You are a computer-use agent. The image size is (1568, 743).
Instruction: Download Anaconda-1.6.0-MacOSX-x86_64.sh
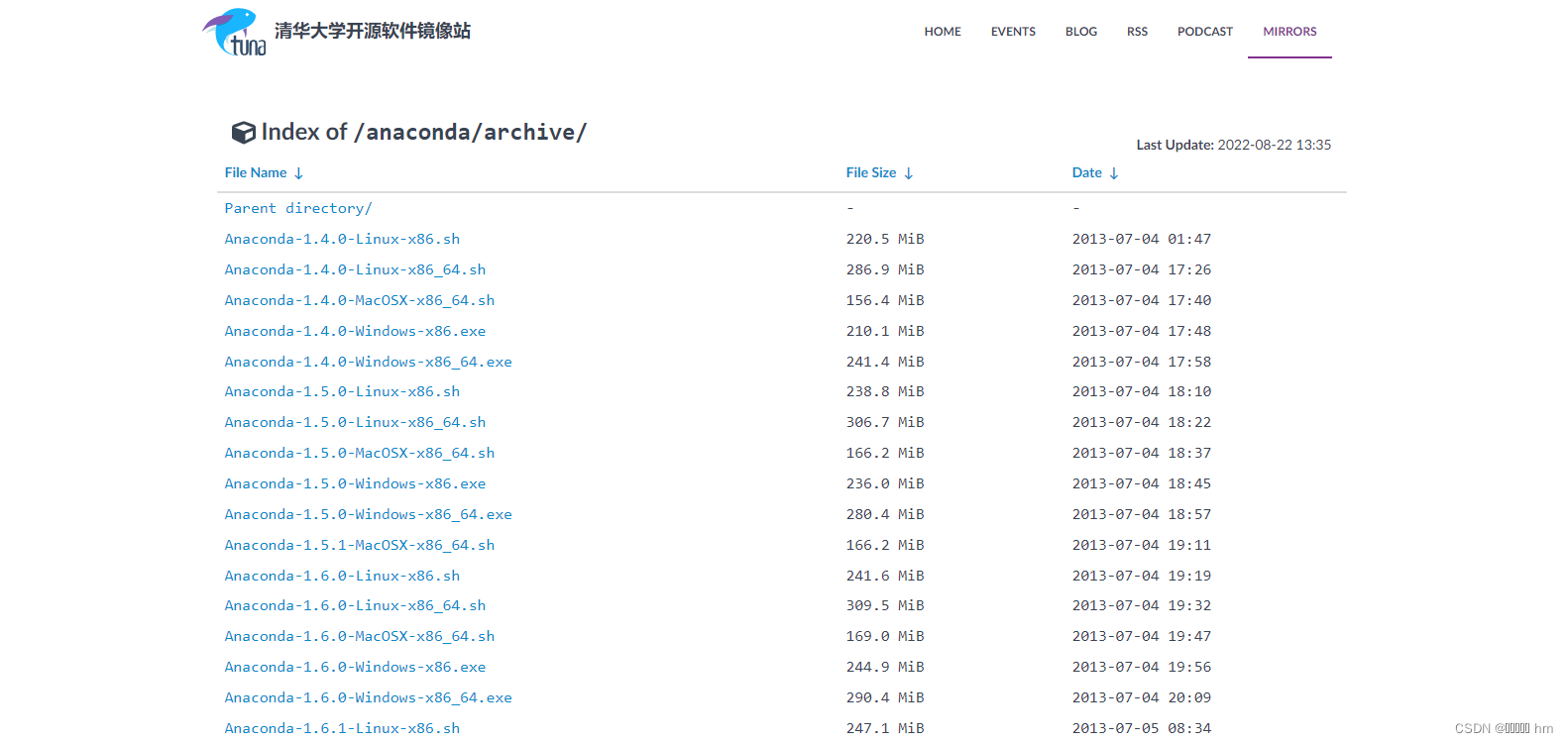tap(360, 636)
